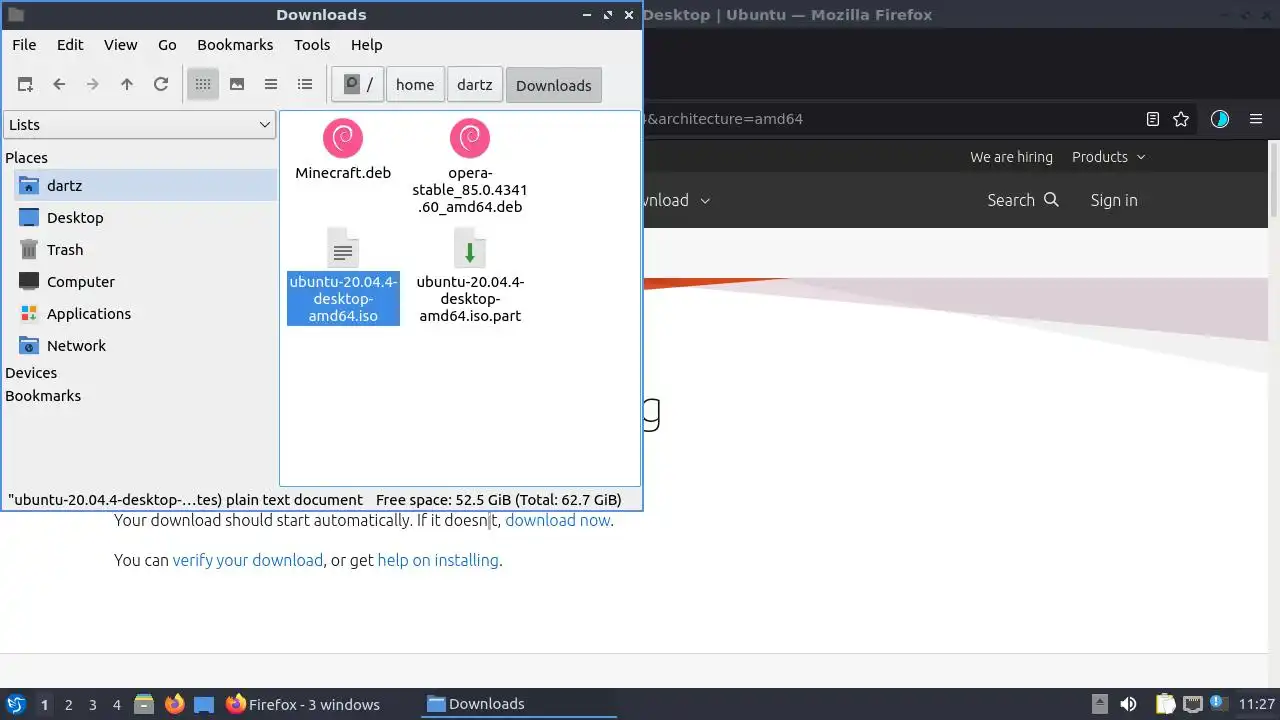
Task: Open the Lubuntu start menu
Action: coord(16,704)
